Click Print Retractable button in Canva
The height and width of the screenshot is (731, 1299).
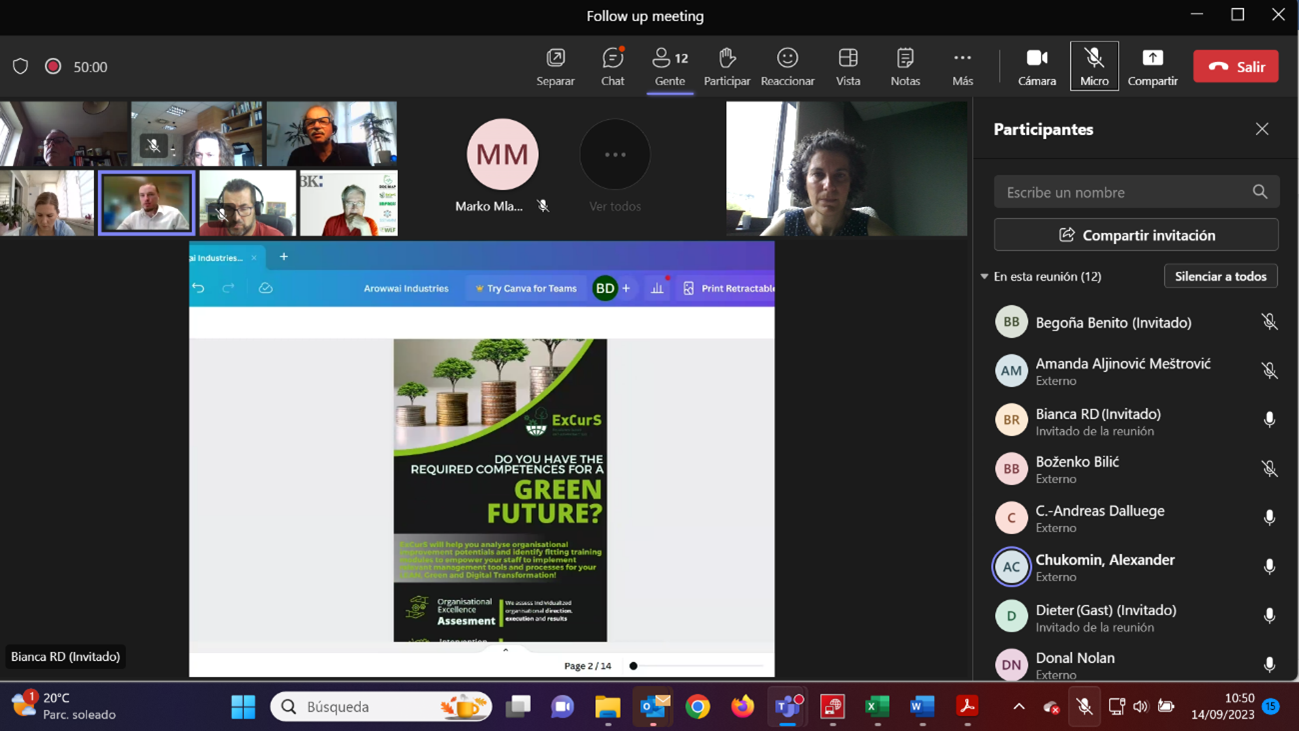tap(728, 288)
